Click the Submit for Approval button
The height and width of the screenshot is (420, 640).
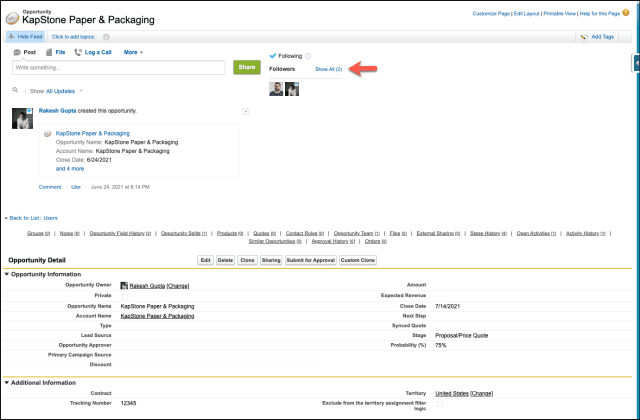(x=311, y=260)
